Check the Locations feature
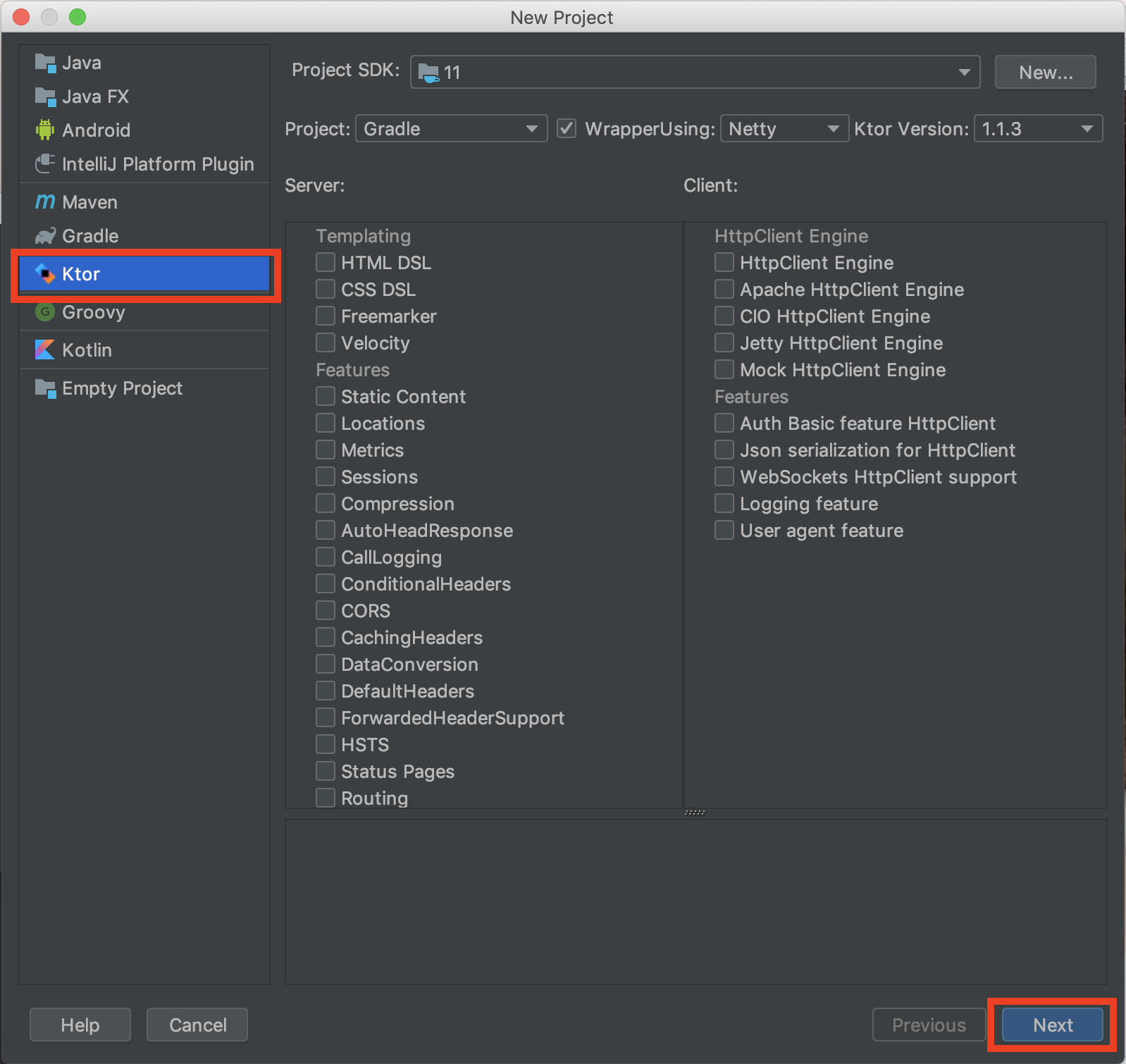Viewport: 1126px width, 1064px height. 326,423
